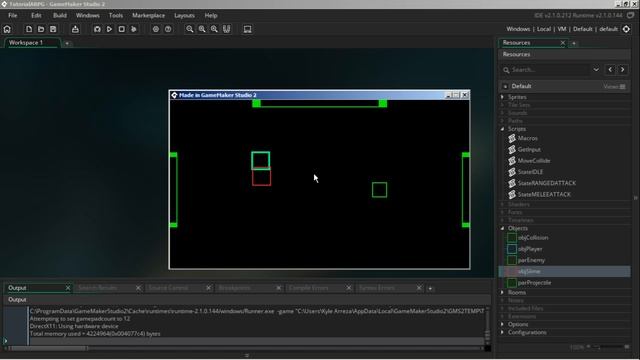Click the Output horizontal scrollbar

[49, 348]
